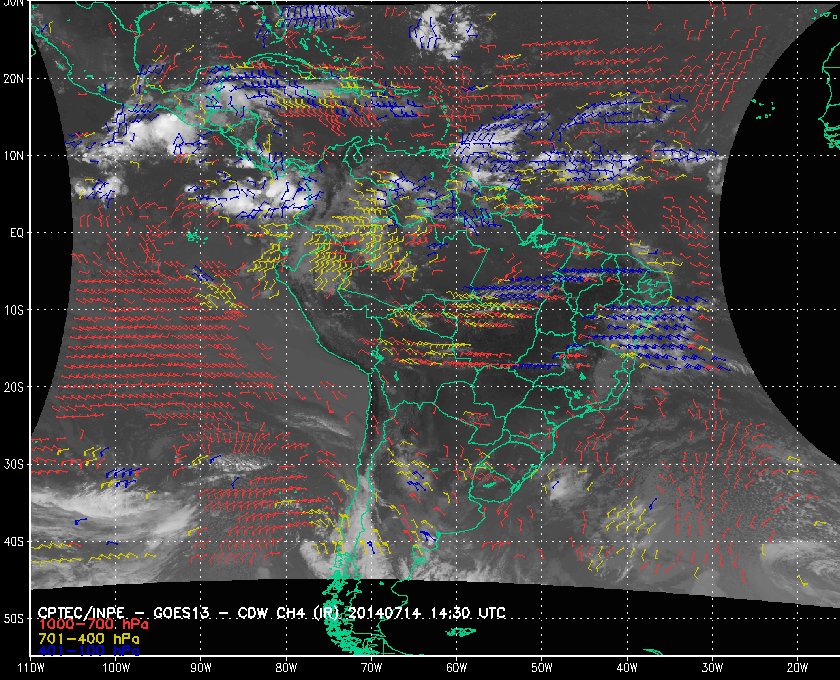The image size is (840, 680).
Task: Click the 30W longitude axis label
Action: pos(711,667)
